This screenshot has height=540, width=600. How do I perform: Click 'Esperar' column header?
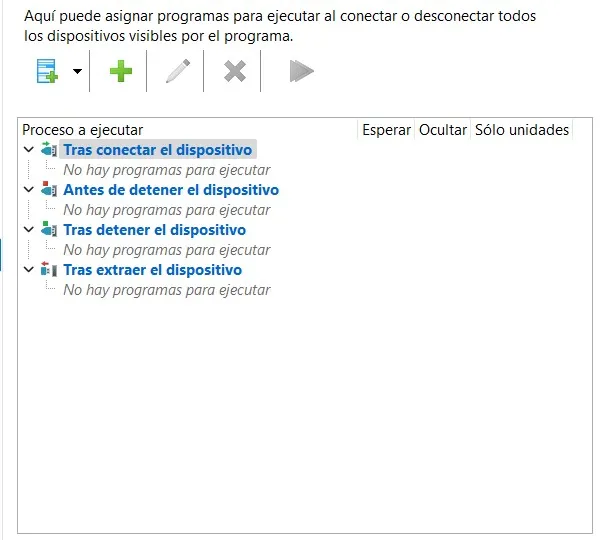[386, 130]
